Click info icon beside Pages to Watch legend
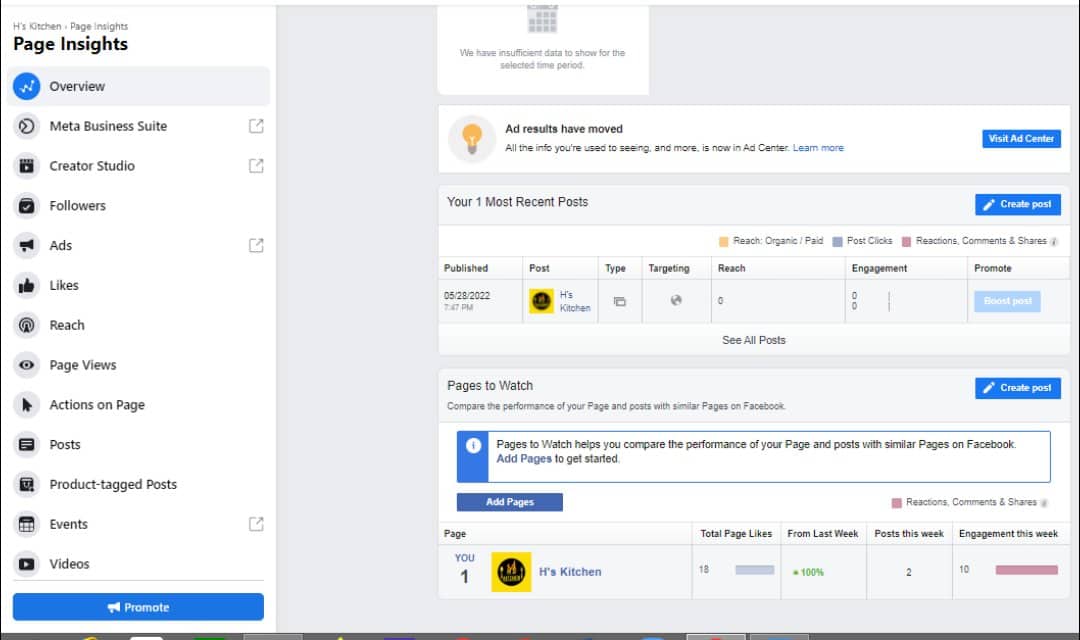This screenshot has width=1080, height=640. point(1044,503)
